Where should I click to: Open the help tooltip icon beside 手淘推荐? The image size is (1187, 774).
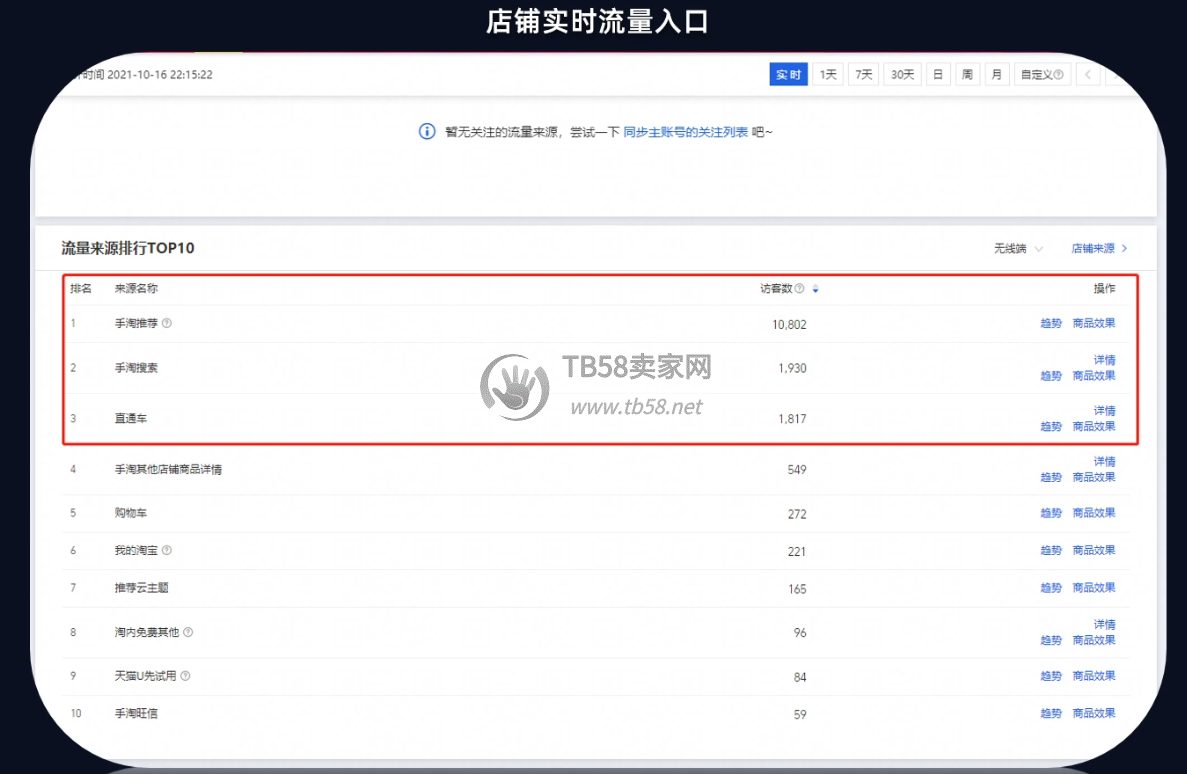click(x=167, y=323)
